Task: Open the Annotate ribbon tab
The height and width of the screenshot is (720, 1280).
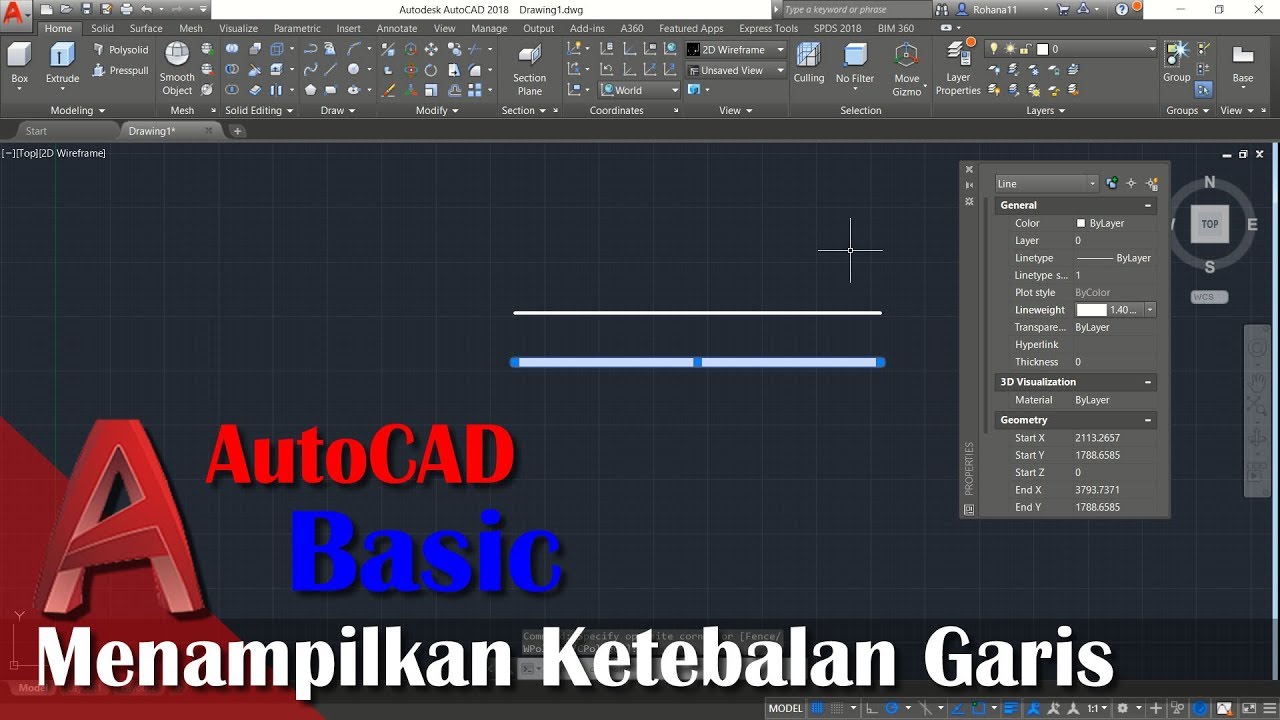Action: [397, 29]
